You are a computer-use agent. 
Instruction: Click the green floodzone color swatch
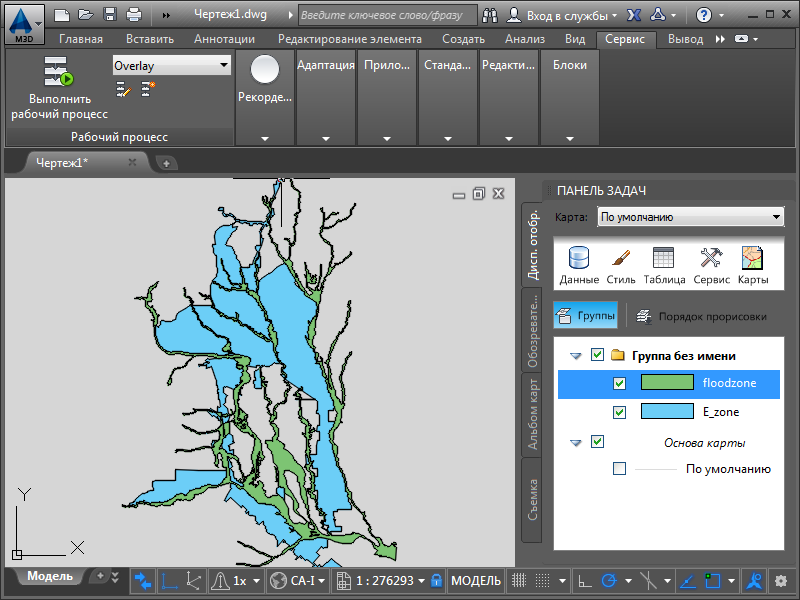coord(666,383)
